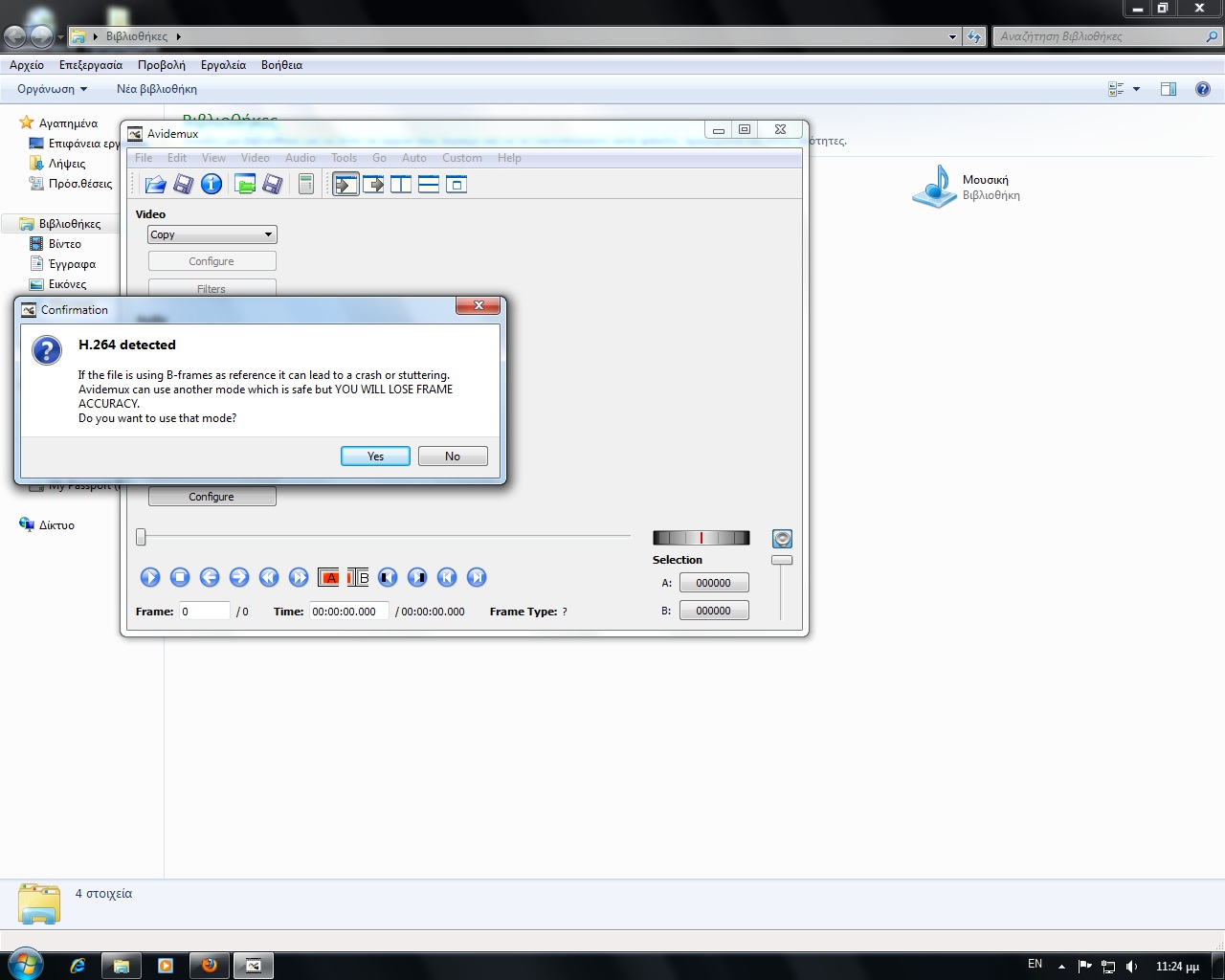
Task: Click No in the Confirmation dialog
Action: [x=453, y=457]
